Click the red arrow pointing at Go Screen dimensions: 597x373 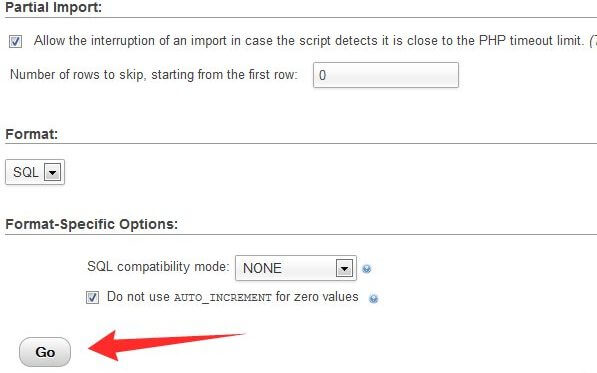tap(167, 345)
